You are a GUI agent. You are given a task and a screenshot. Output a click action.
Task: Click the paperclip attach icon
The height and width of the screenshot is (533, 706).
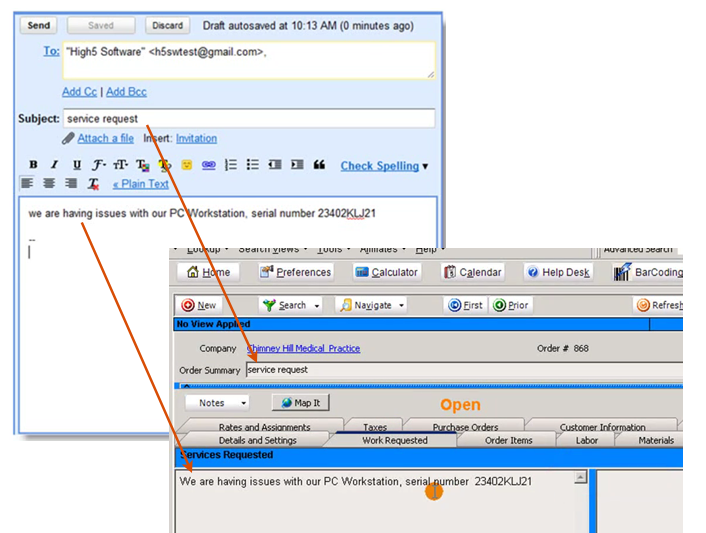(x=68, y=138)
